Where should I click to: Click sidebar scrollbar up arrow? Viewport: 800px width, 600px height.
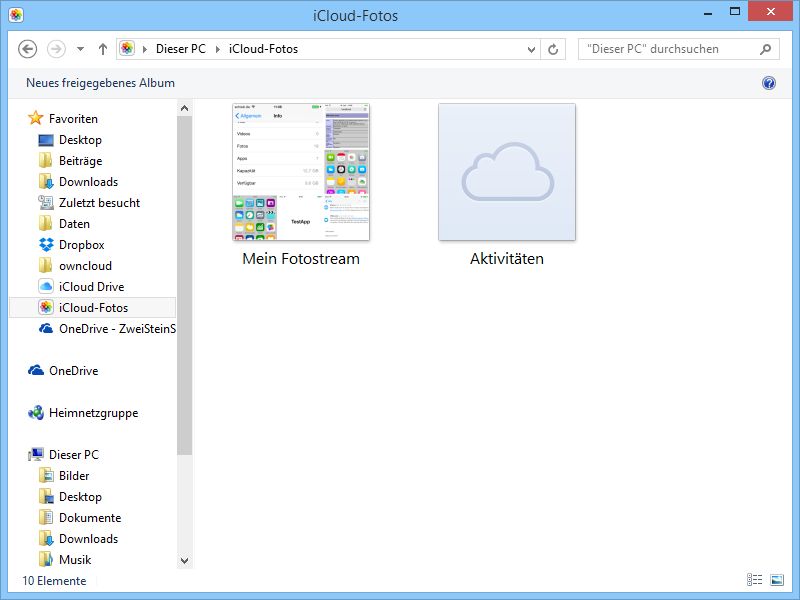(184, 108)
